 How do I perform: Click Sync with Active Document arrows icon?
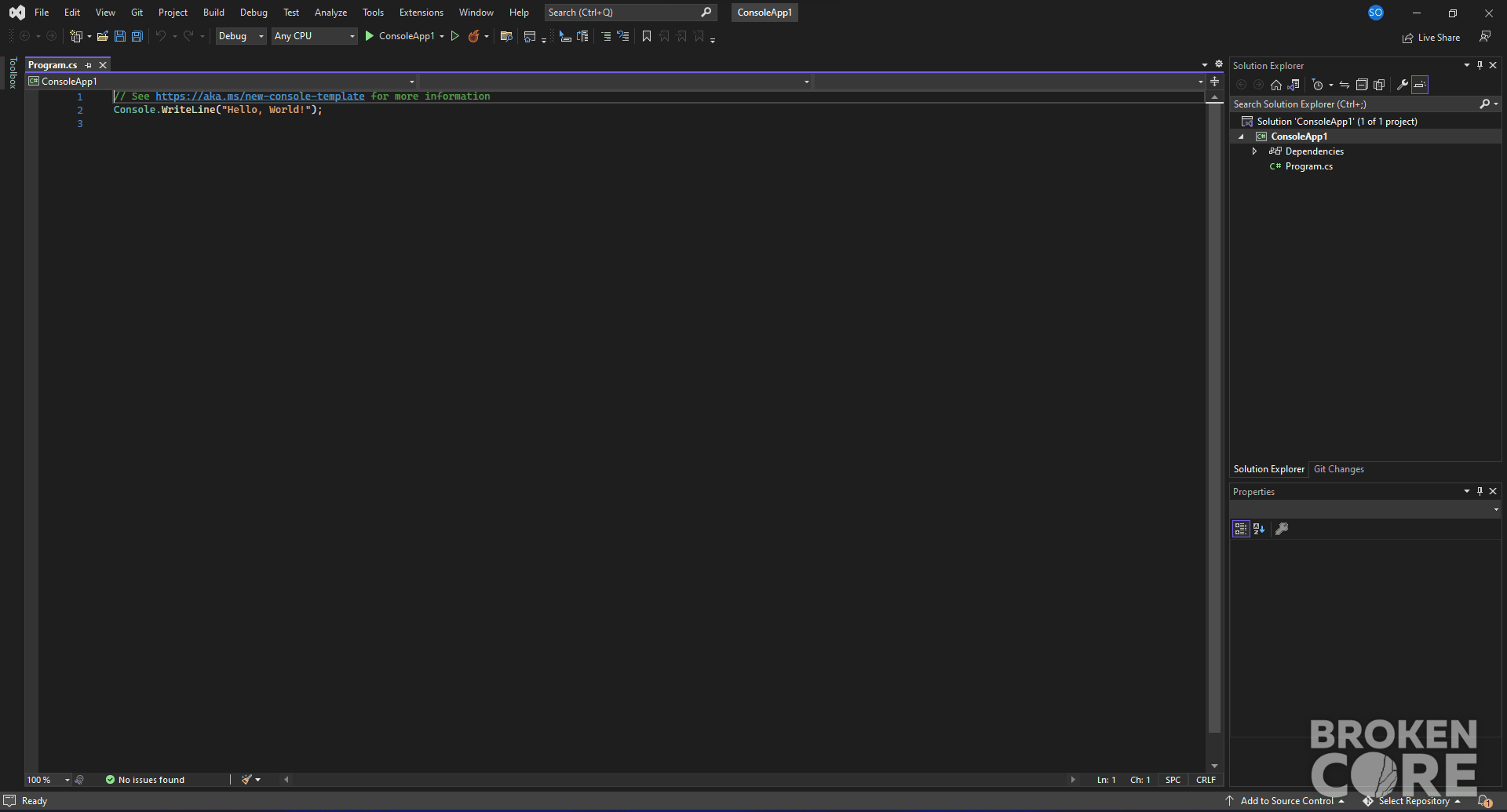(1345, 85)
